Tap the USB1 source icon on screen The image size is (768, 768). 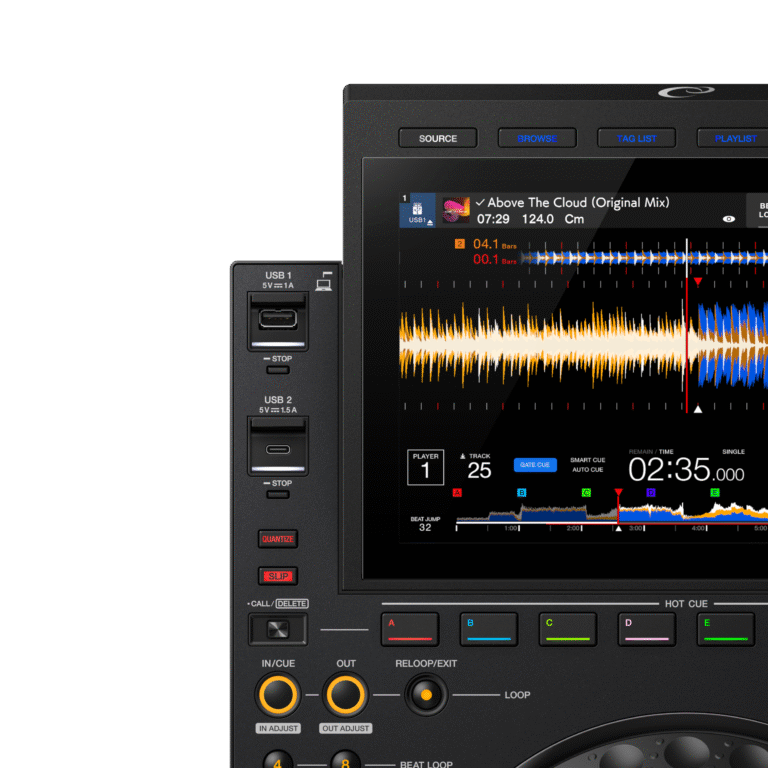point(417,211)
